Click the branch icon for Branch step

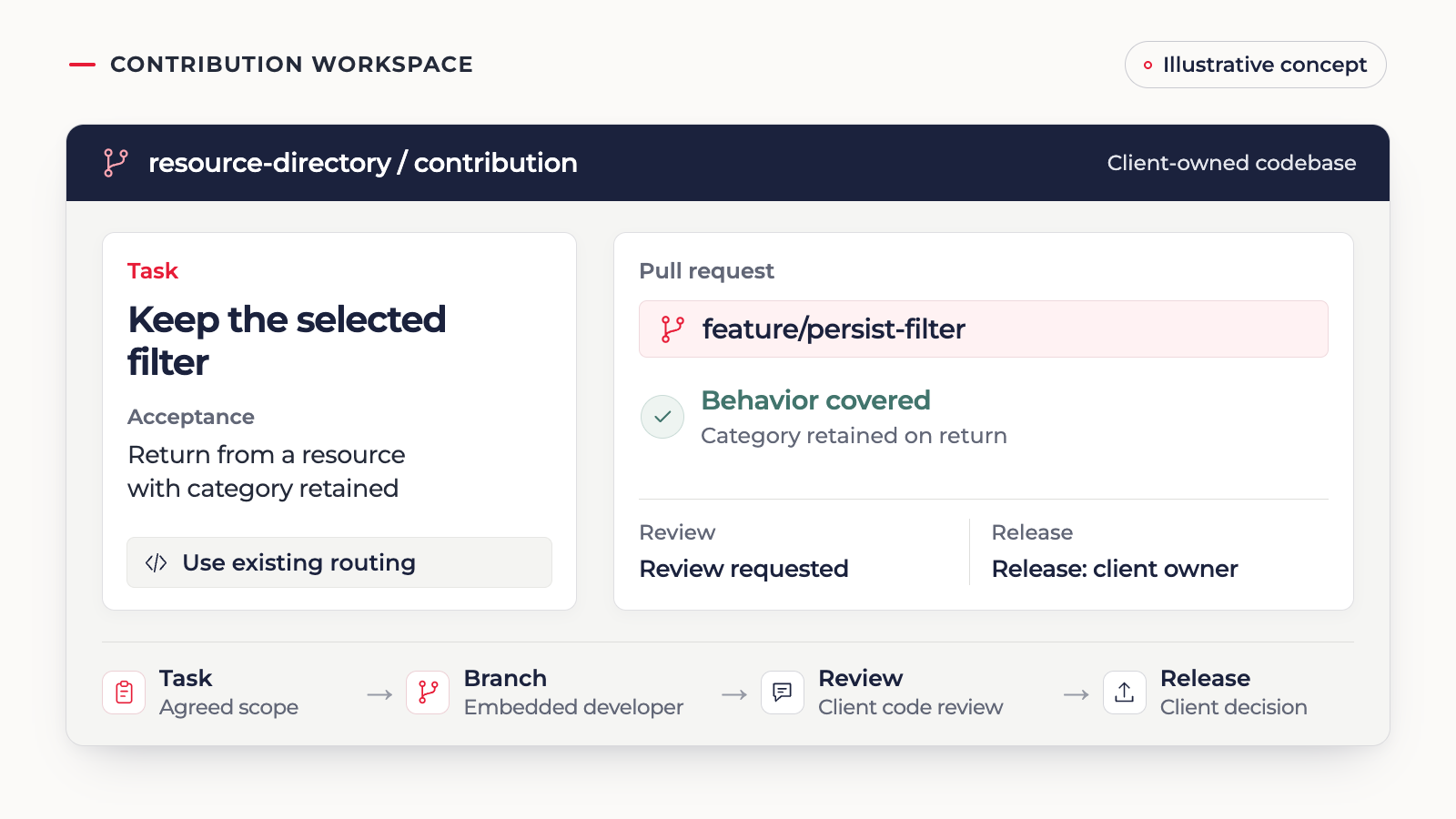click(428, 693)
